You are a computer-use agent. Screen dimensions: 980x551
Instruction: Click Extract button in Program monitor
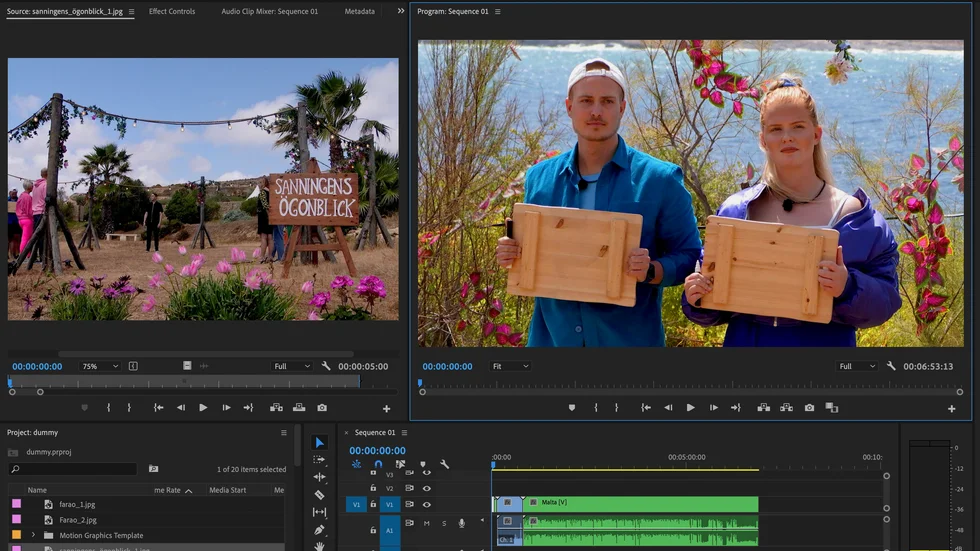(786, 408)
